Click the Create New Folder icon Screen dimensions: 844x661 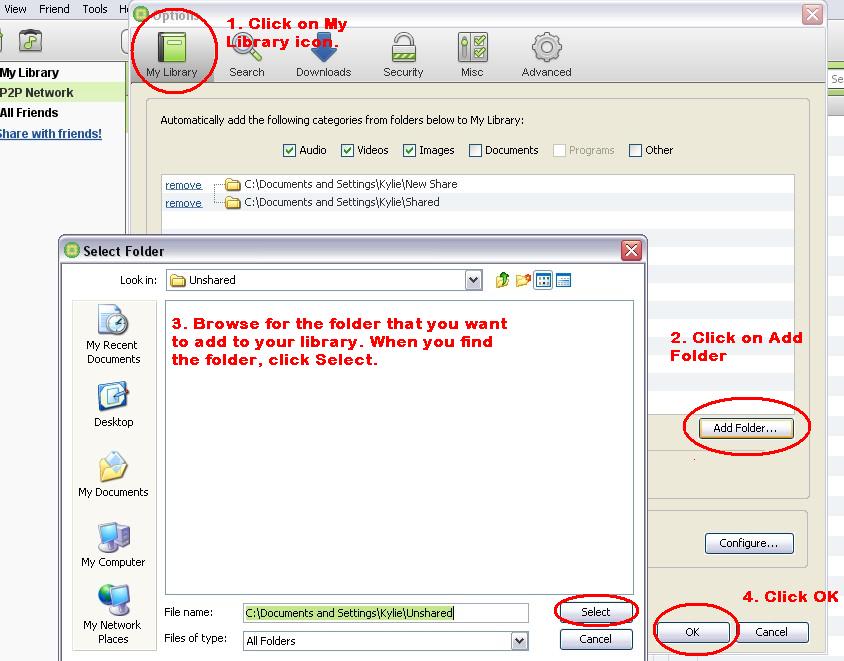(523, 281)
